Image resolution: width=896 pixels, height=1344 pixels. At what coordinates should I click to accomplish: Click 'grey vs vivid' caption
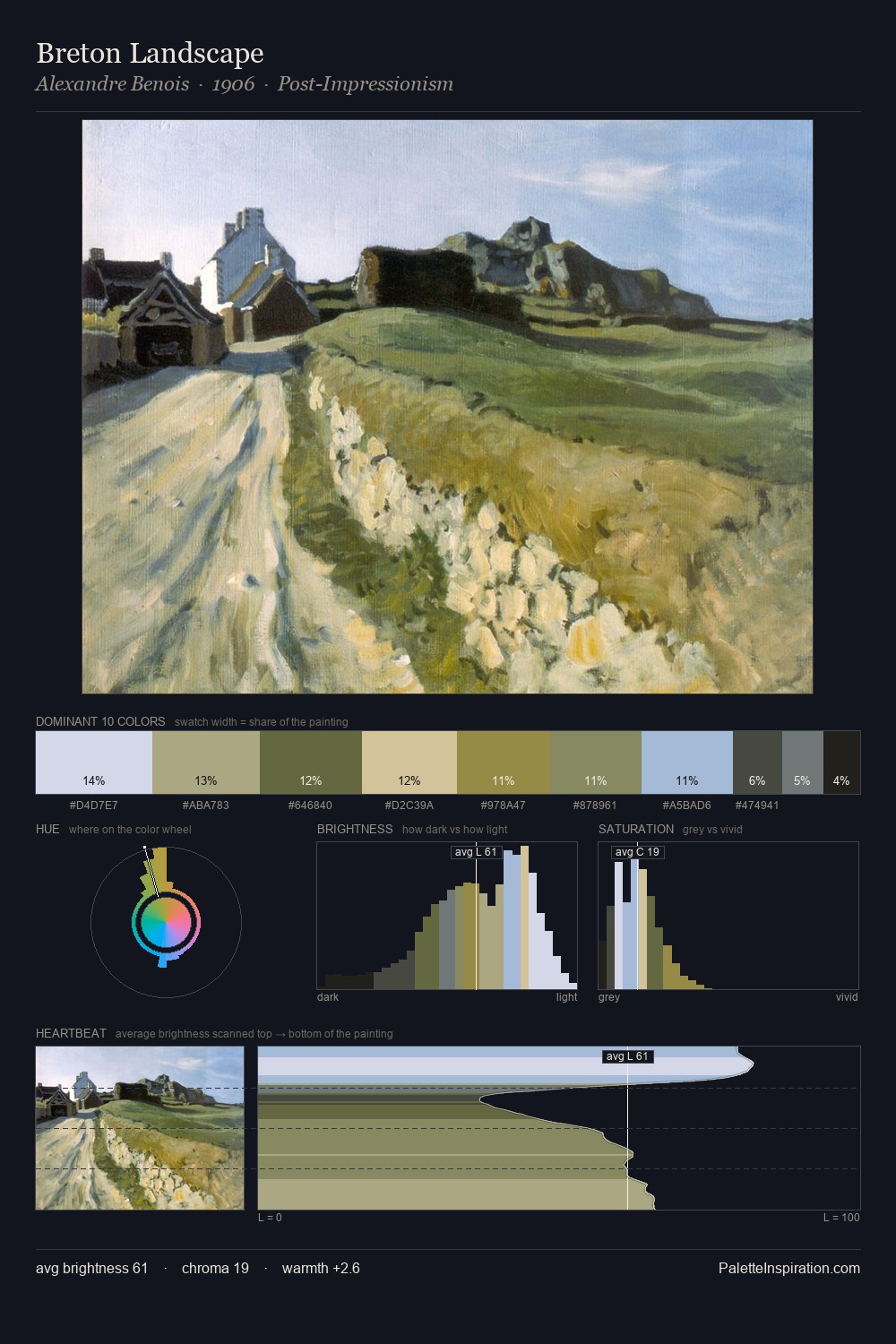click(712, 830)
